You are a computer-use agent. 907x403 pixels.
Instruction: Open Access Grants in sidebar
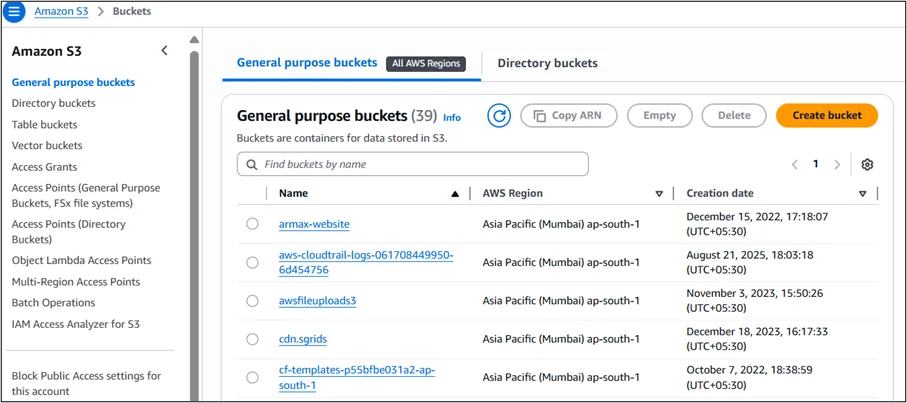45,167
